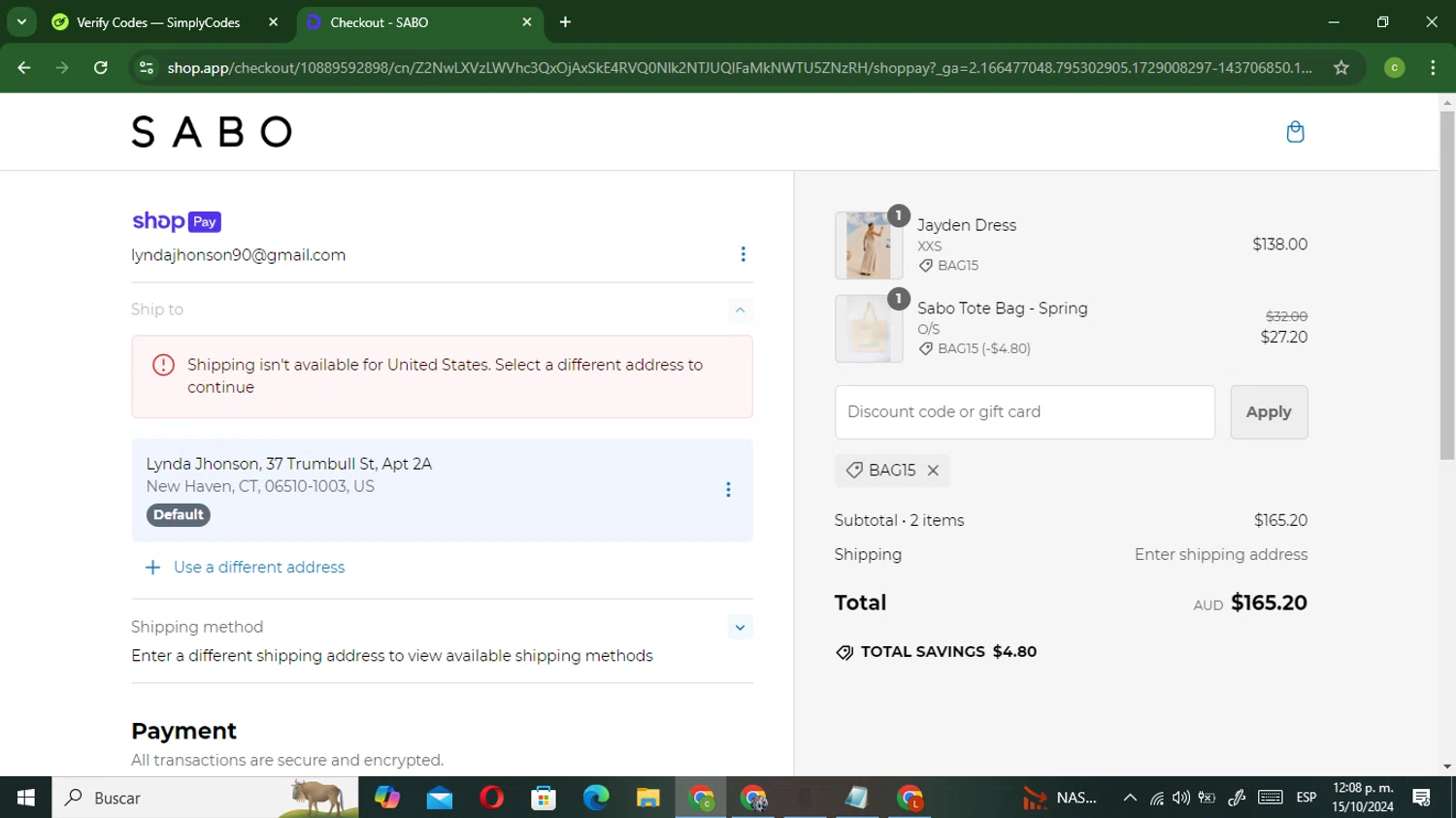Click Use a different address link

[x=258, y=568]
